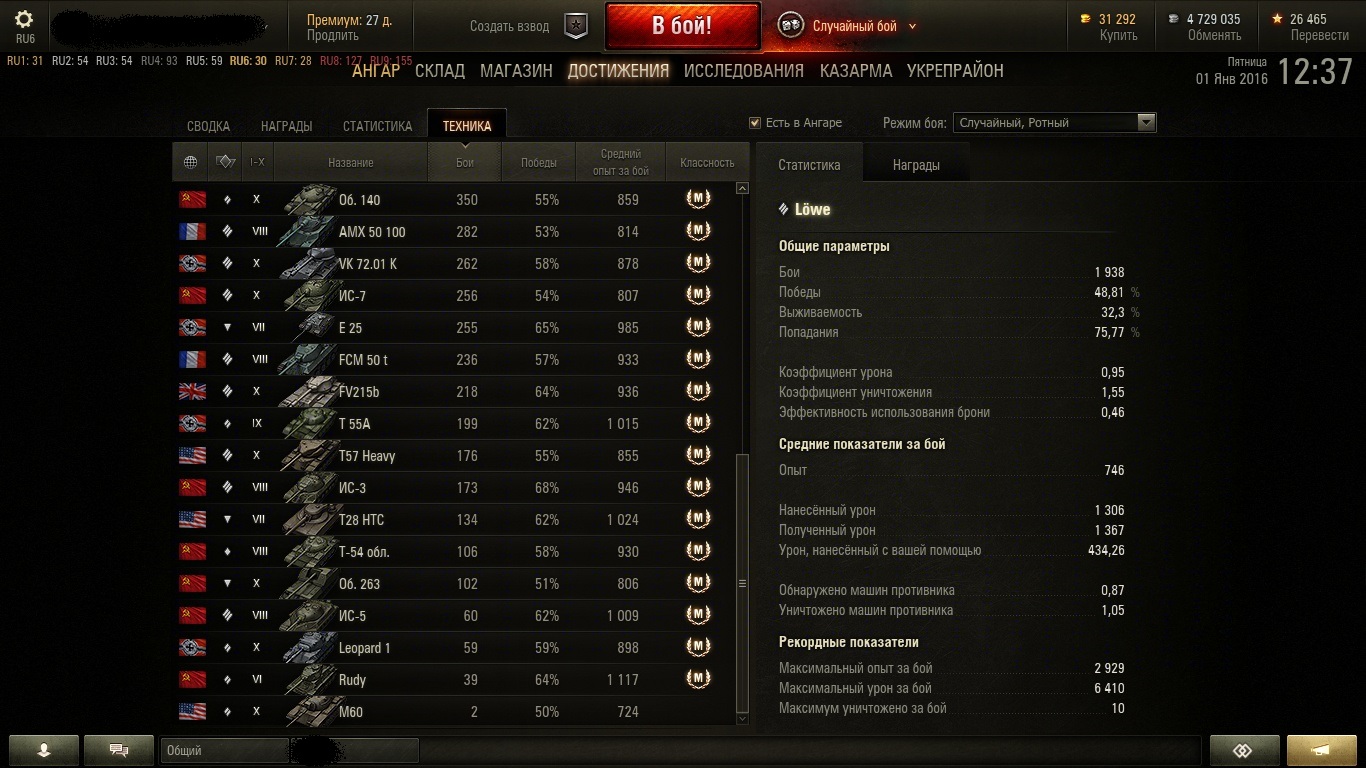The height and width of the screenshot is (768, 1366).
Task: Sort vehicles by the nation globe column icon
Action: 190,162
